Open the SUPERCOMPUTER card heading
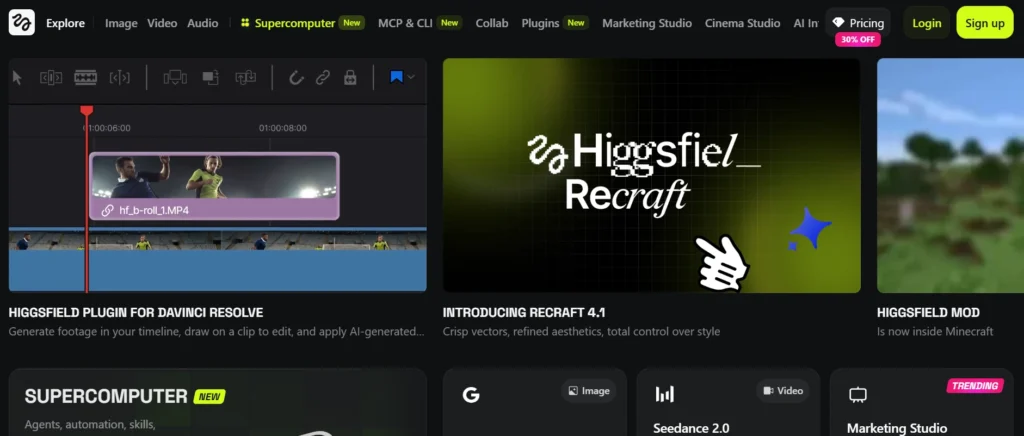1024x436 pixels. 106,396
